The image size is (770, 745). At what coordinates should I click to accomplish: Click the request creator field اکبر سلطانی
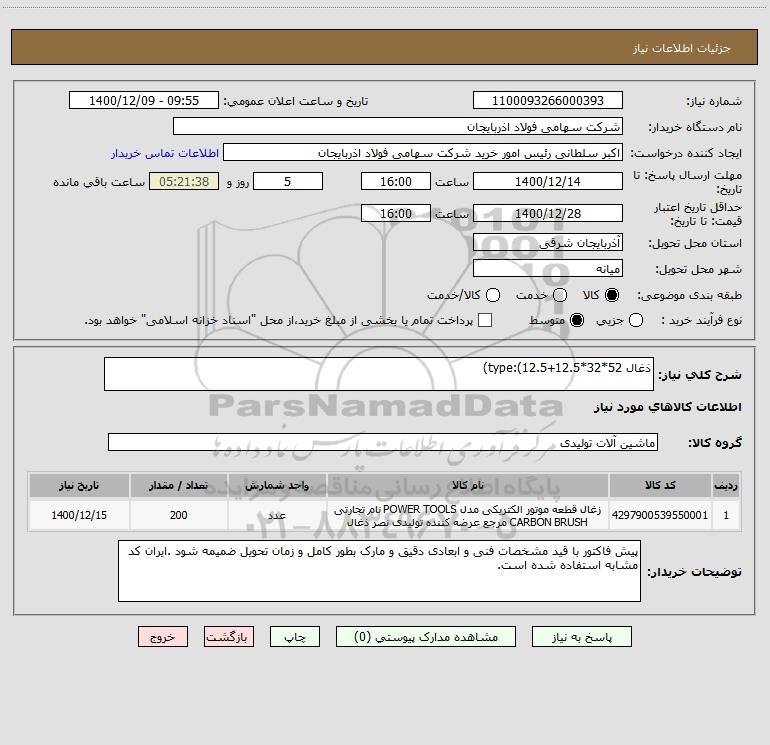pyautogui.click(x=423, y=153)
